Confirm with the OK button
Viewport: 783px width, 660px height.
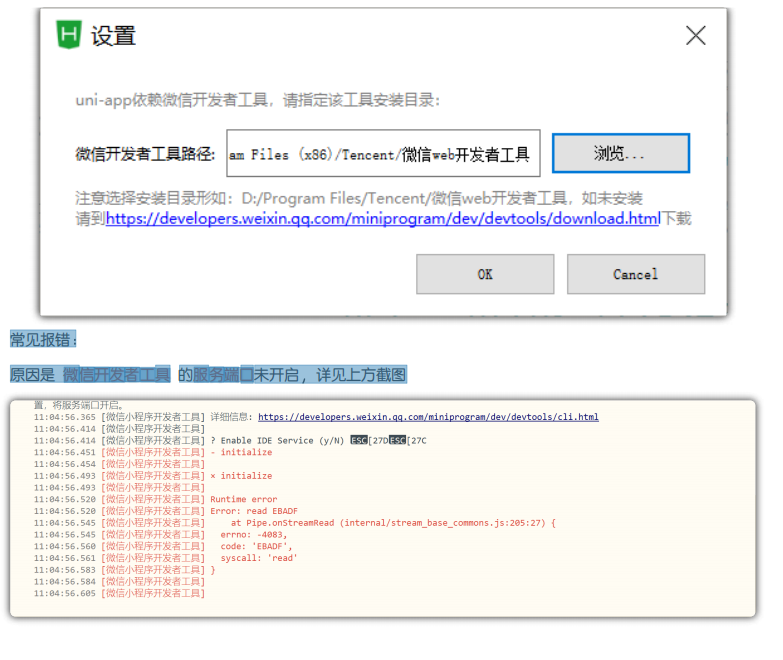485,274
